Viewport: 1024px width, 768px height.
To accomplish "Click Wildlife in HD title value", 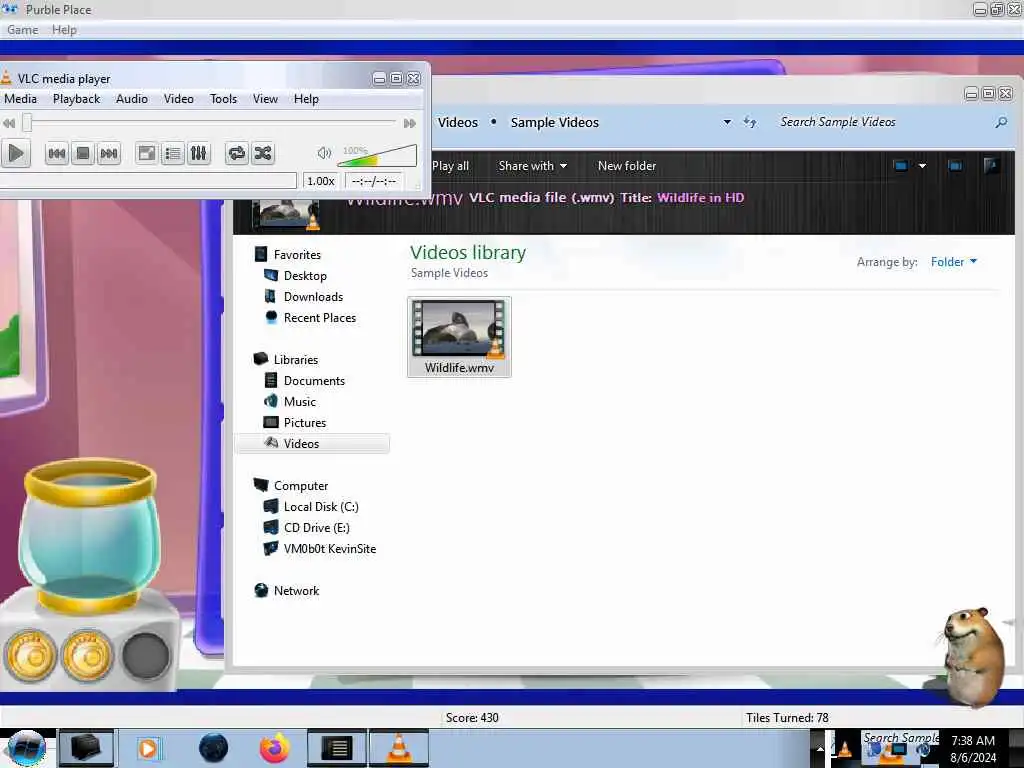I will click(701, 197).
